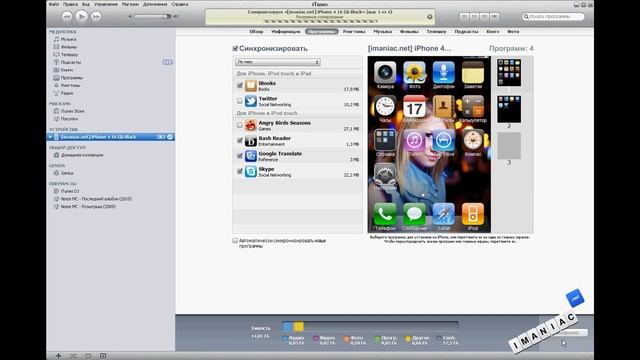The width and height of the screenshot is (640, 360).
Task: Open the Справка menu
Action: (180, 4)
